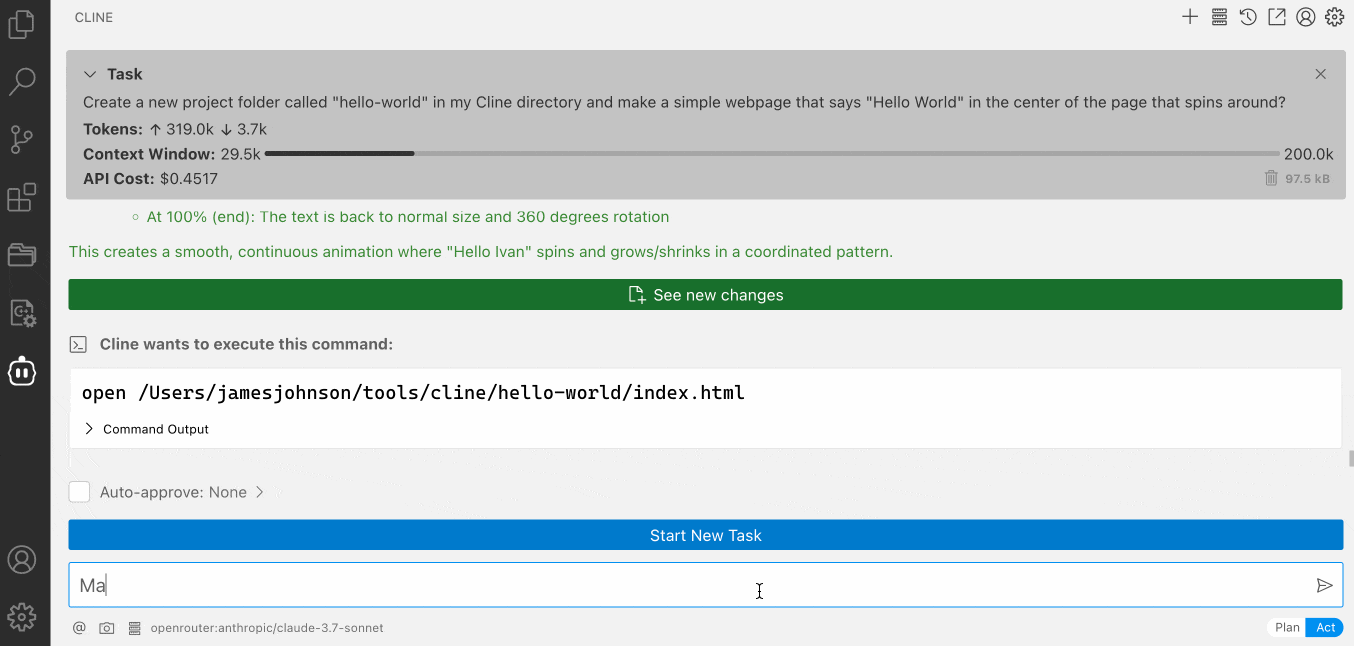1354x646 pixels.
Task: Open Source Control view
Action: [22, 139]
